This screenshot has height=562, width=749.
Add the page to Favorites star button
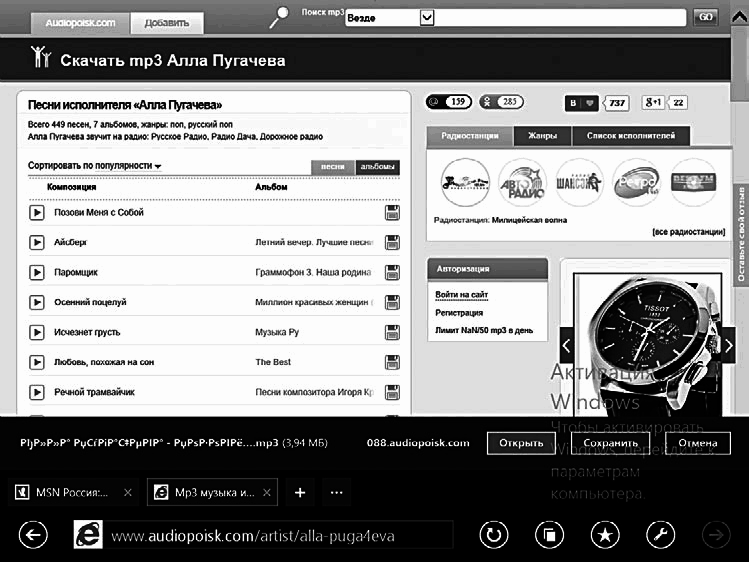point(605,535)
